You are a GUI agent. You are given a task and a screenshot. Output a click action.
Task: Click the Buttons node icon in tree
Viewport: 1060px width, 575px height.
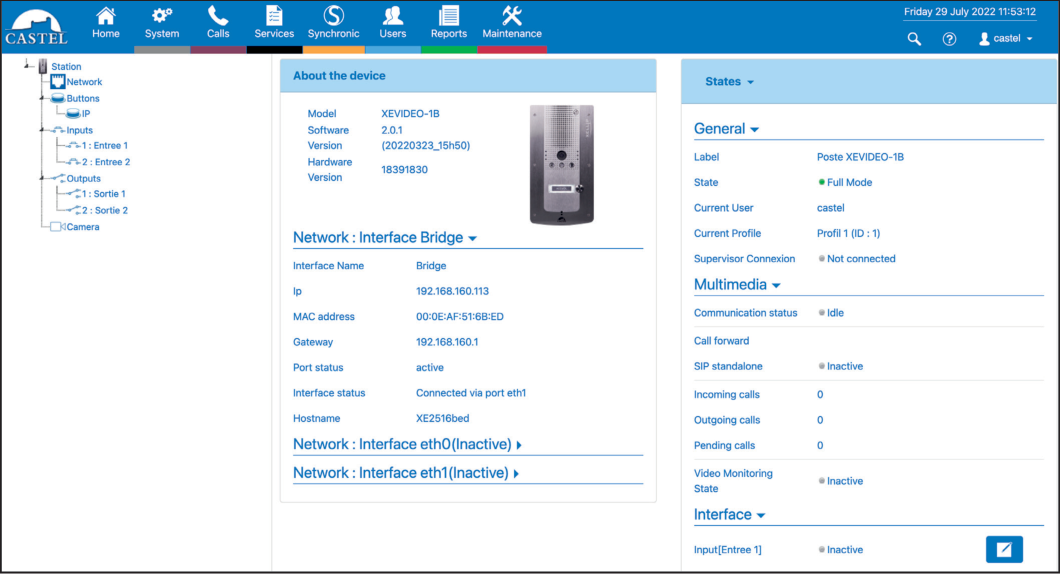click(x=58, y=99)
